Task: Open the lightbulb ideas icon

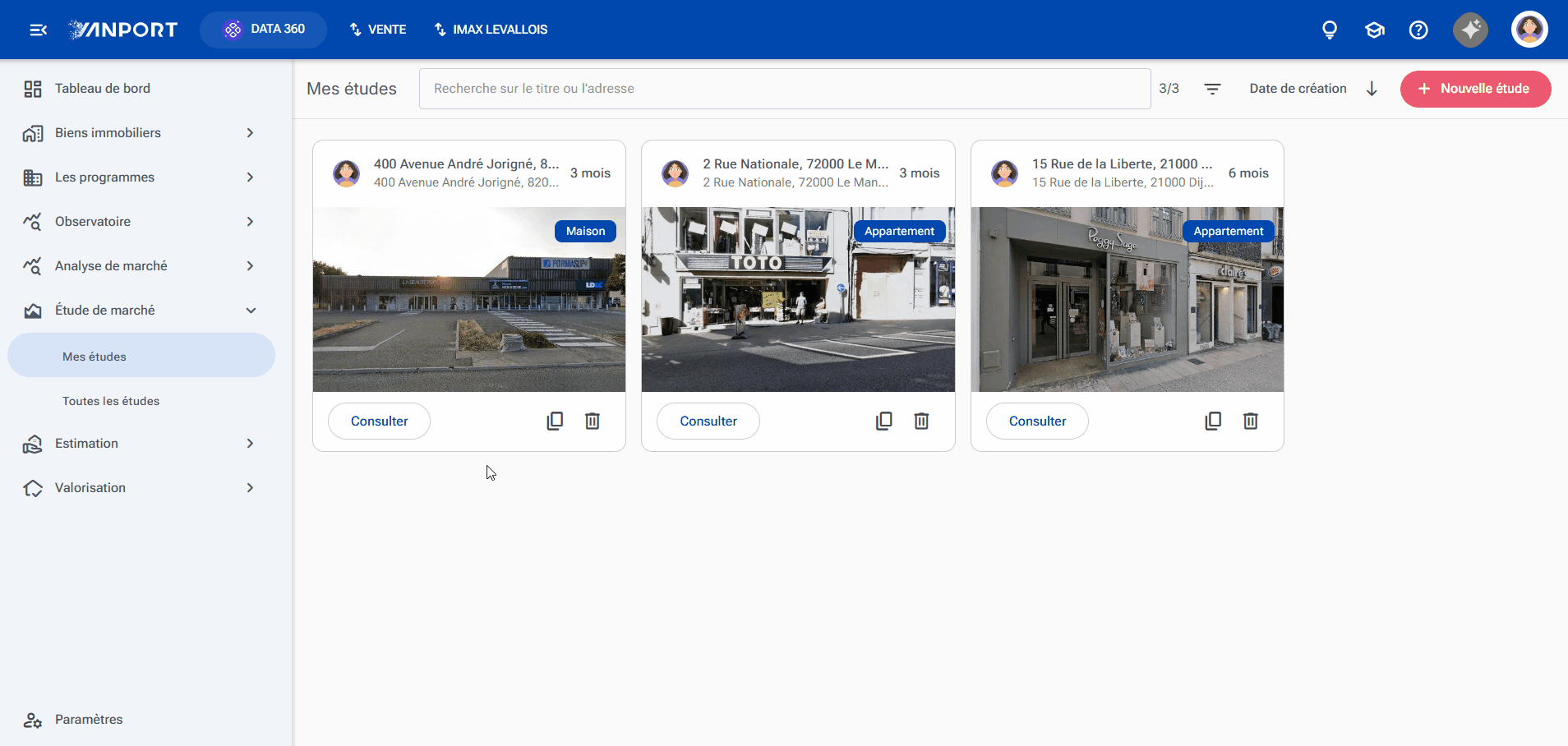Action: tap(1329, 30)
